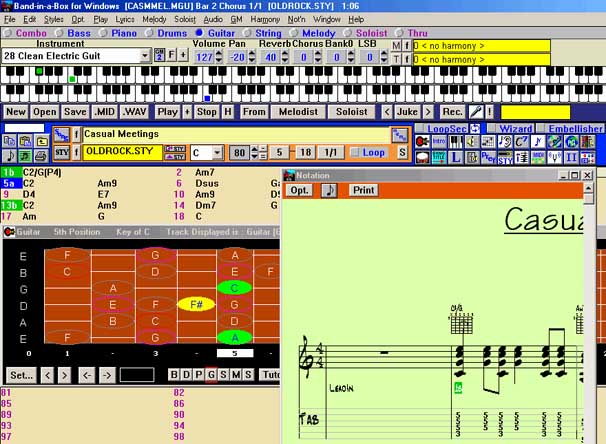Open the guitar window icon in the tool grid

pos(422,141)
